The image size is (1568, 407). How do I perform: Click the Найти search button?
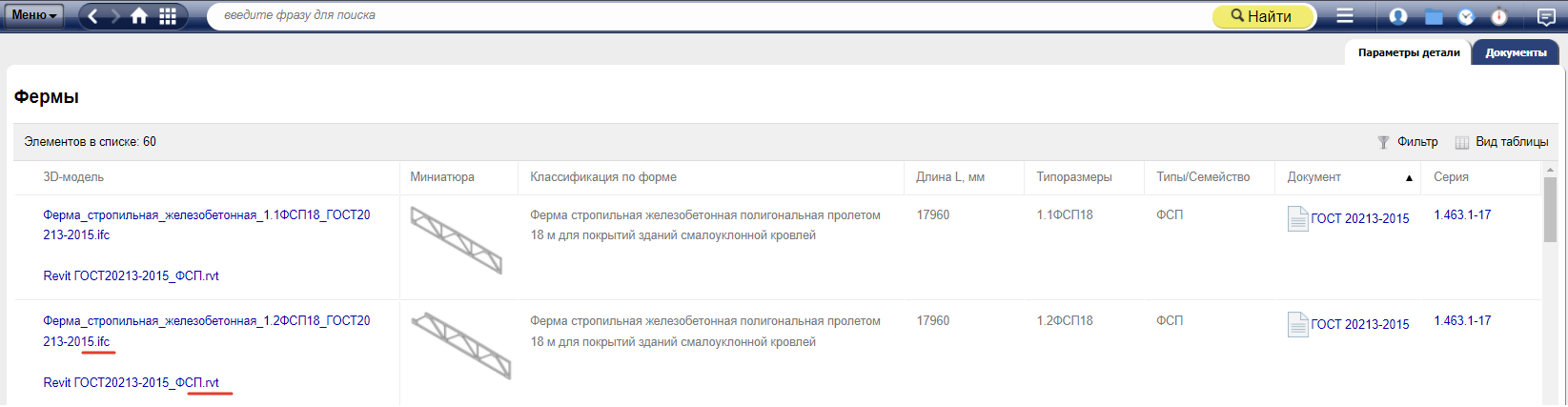pos(1264,16)
